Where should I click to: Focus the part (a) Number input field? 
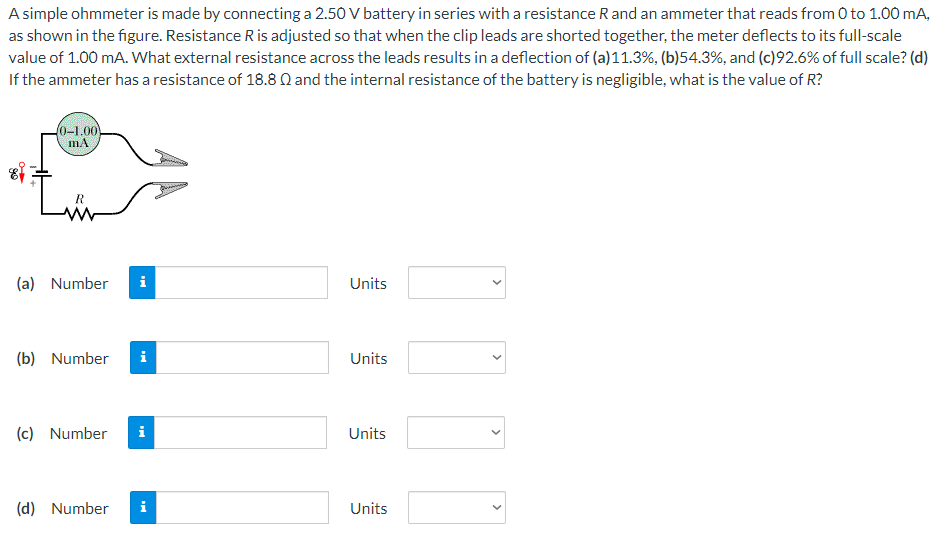[241, 283]
